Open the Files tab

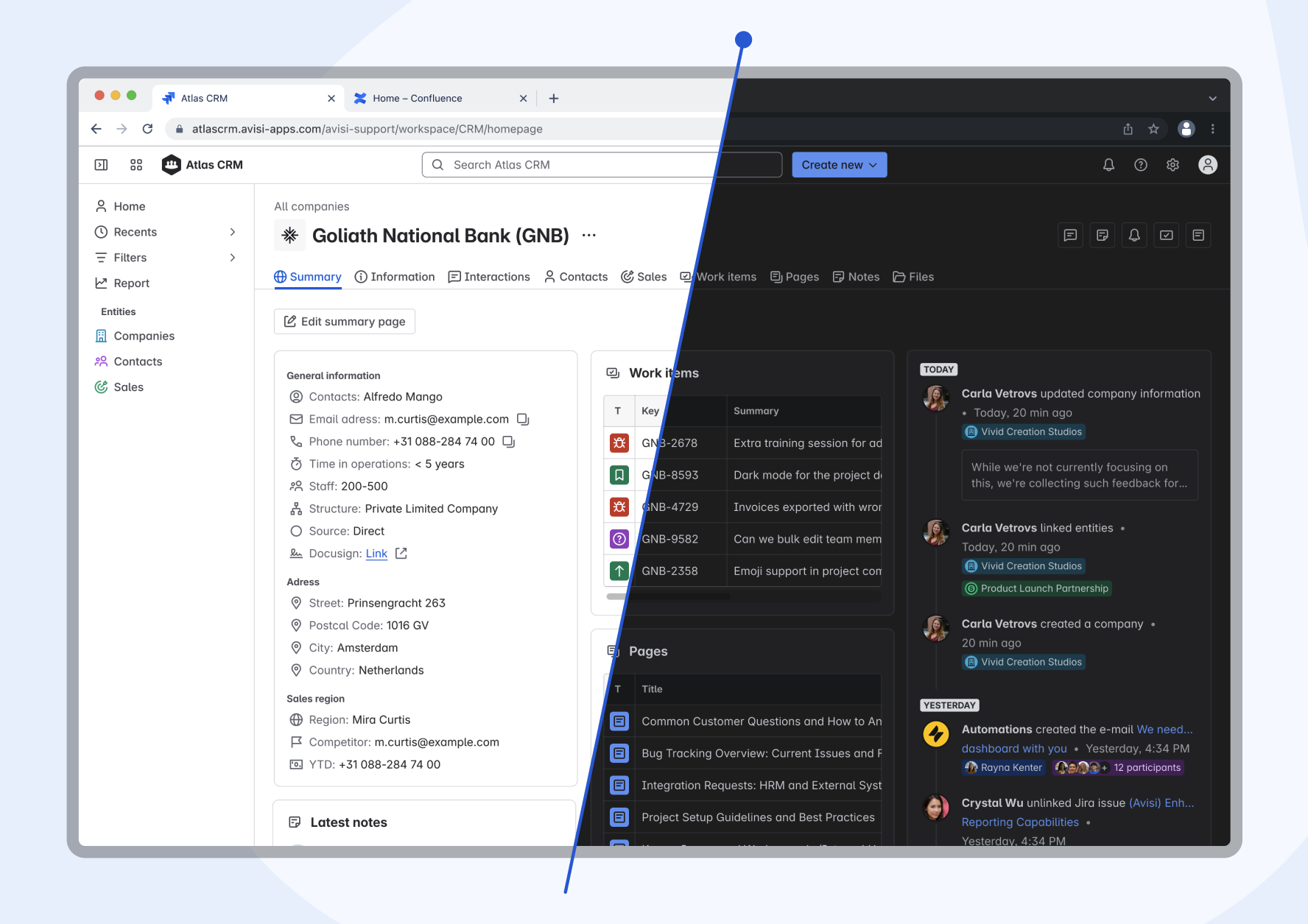pyautogui.click(x=913, y=277)
